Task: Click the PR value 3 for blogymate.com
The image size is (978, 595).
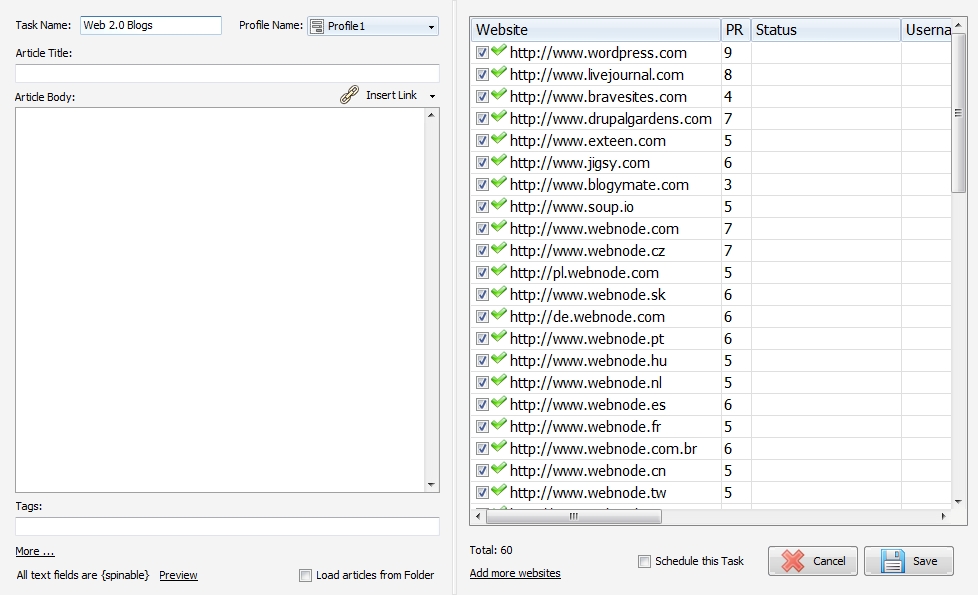Action: (728, 185)
